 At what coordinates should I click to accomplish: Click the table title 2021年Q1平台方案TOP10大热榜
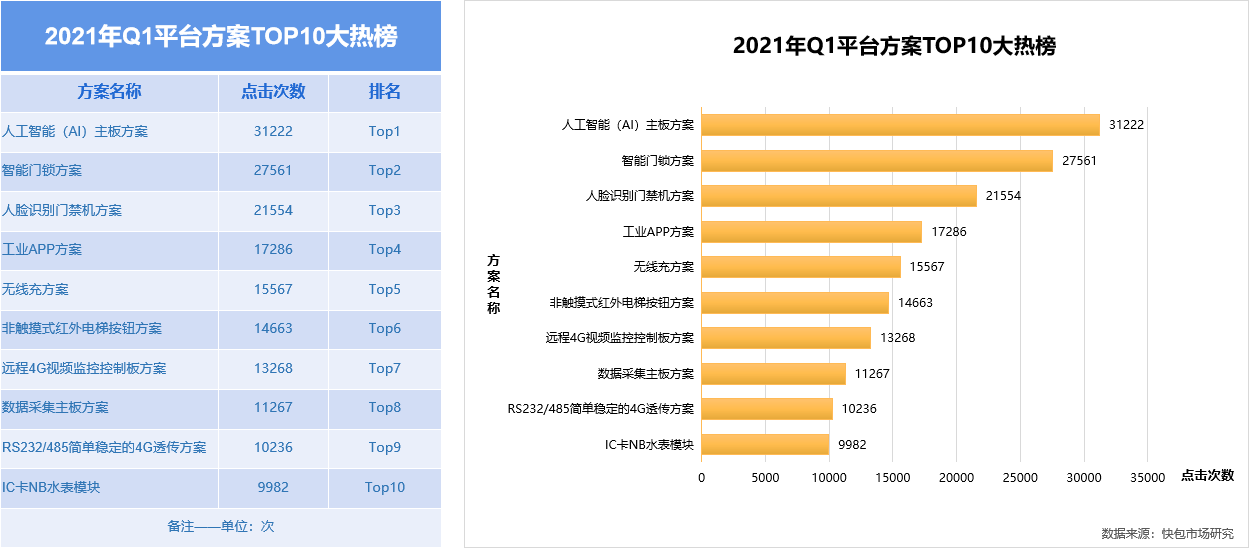[221, 37]
